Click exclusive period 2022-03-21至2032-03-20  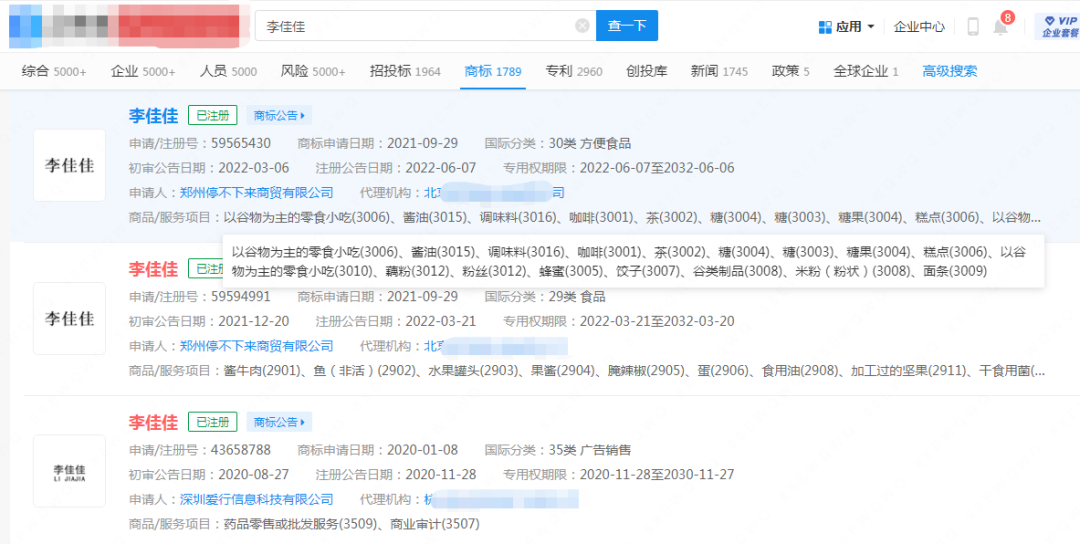coord(657,321)
